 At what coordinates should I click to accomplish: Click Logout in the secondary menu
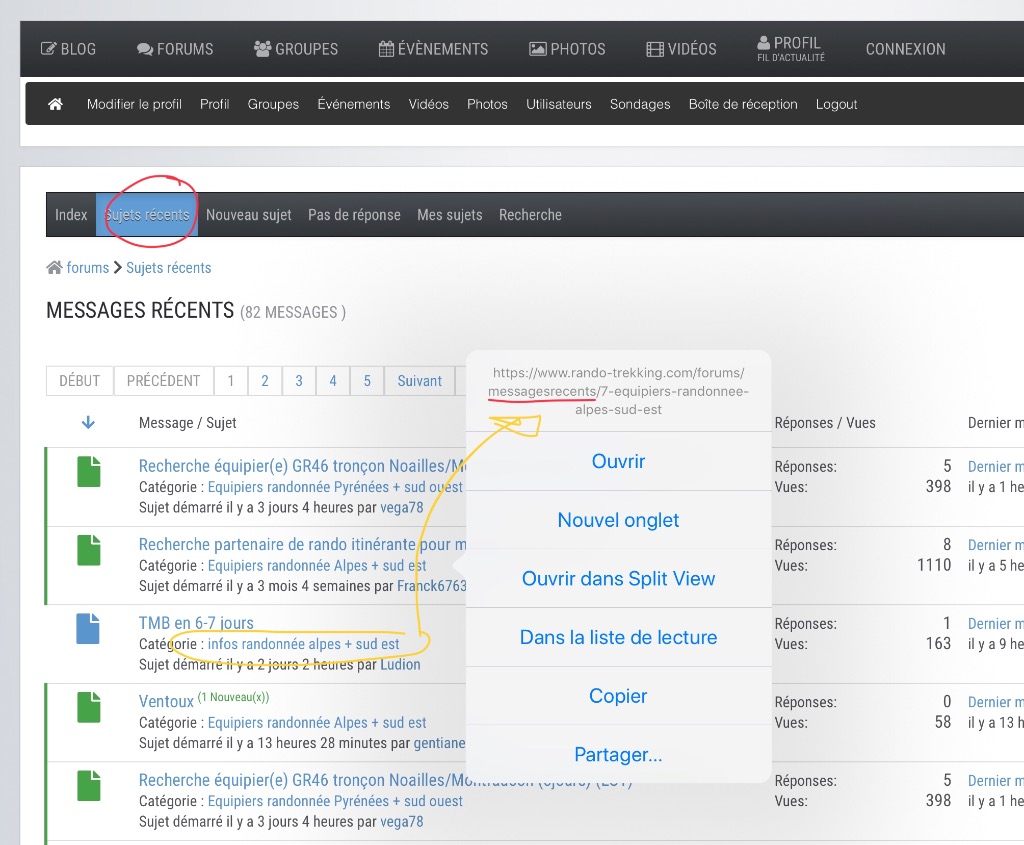point(836,104)
